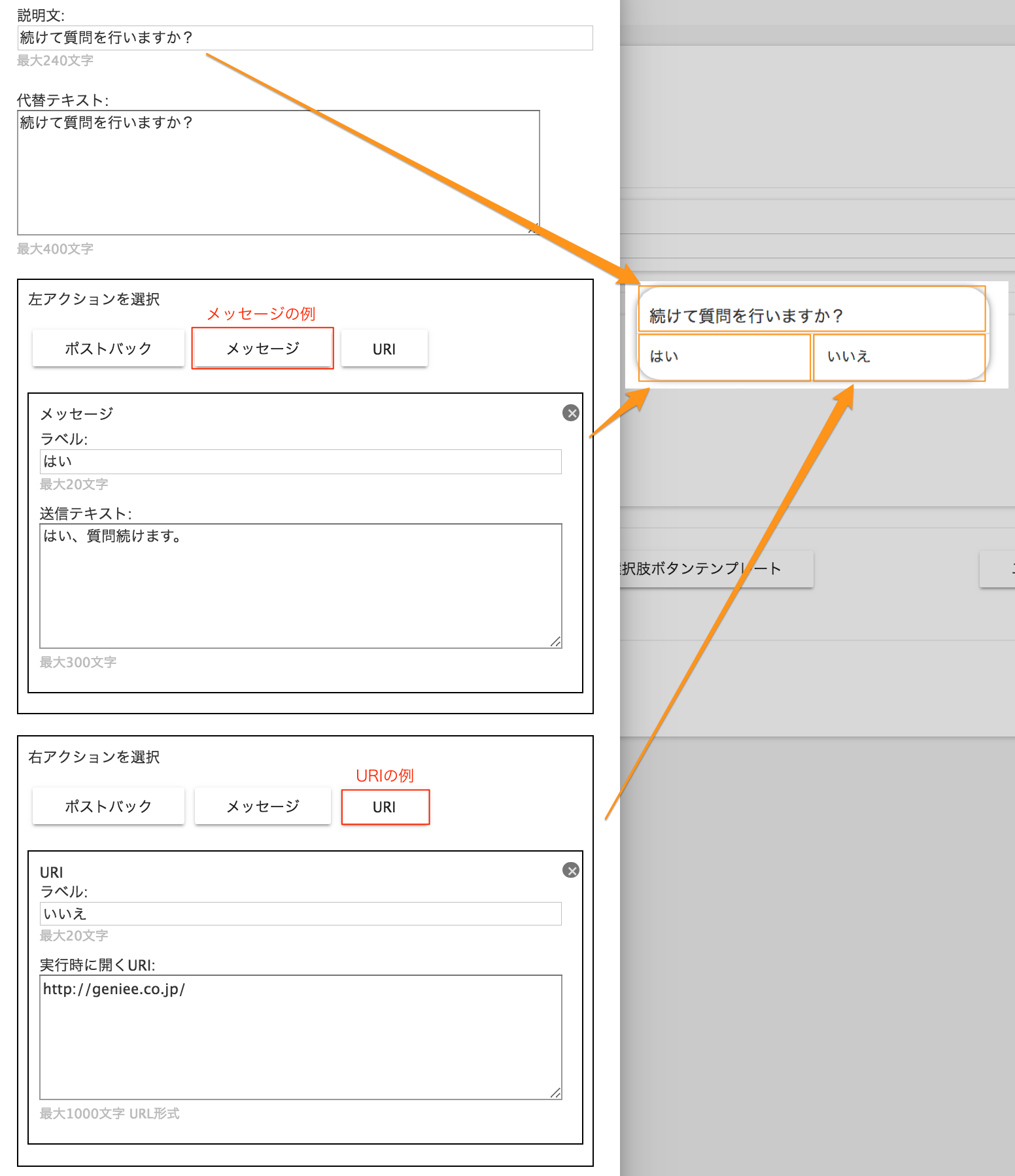1015x1176 pixels.
Task: Click the 代替テキスト textarea
Action: [x=279, y=173]
